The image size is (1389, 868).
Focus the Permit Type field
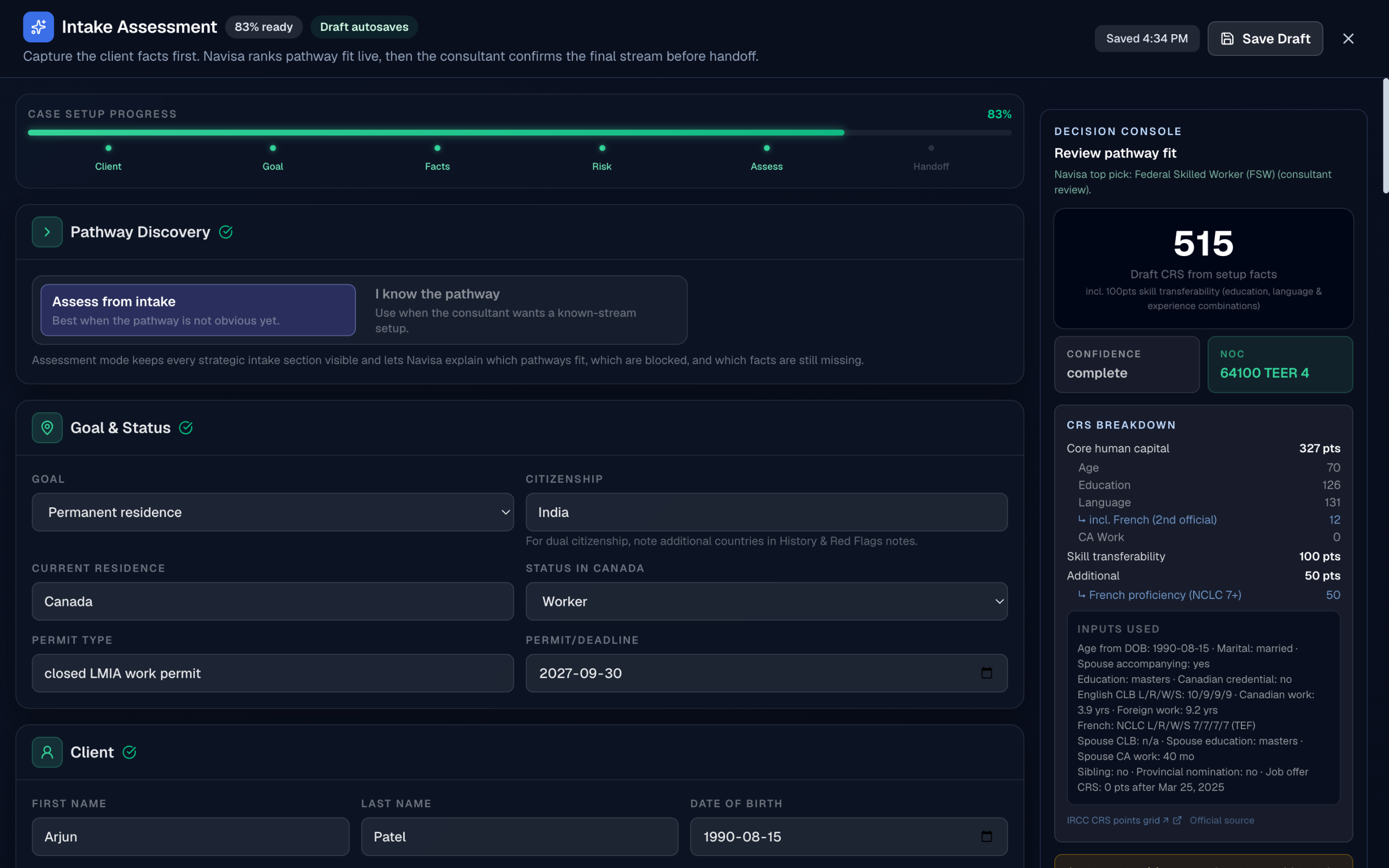click(272, 673)
